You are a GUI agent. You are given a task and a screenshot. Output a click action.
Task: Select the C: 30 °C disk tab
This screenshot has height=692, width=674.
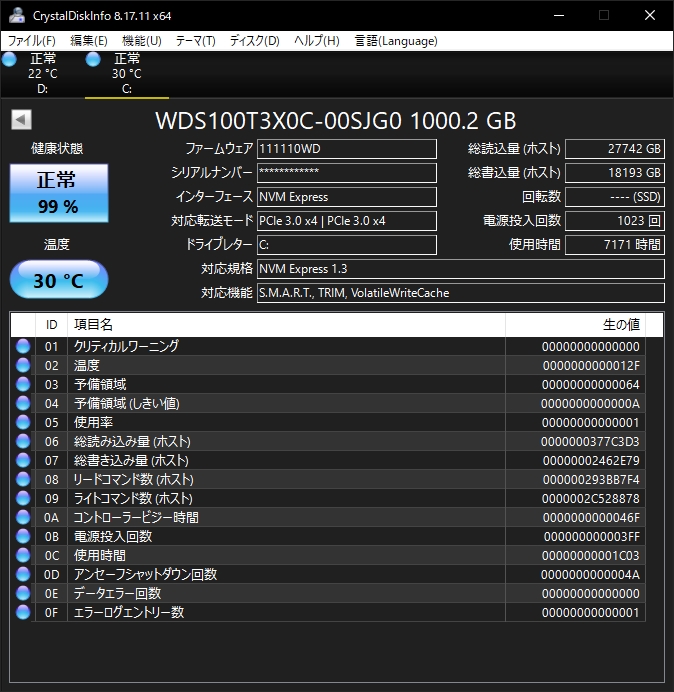[127, 74]
